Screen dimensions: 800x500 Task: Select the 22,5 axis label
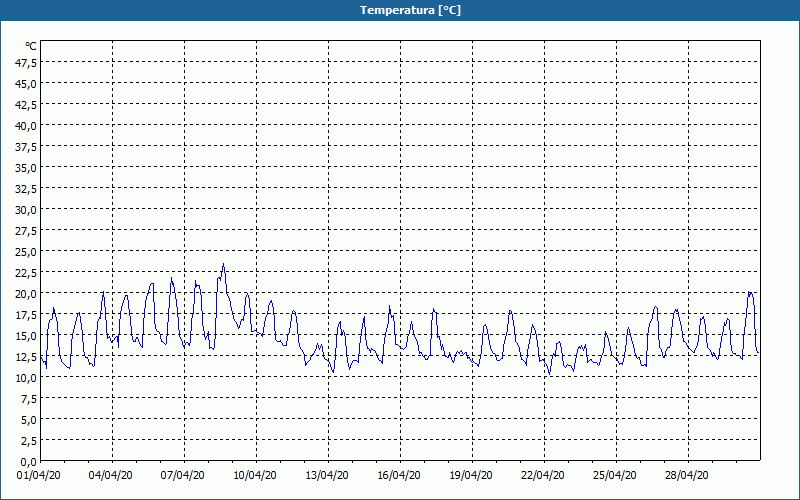(x=26, y=272)
